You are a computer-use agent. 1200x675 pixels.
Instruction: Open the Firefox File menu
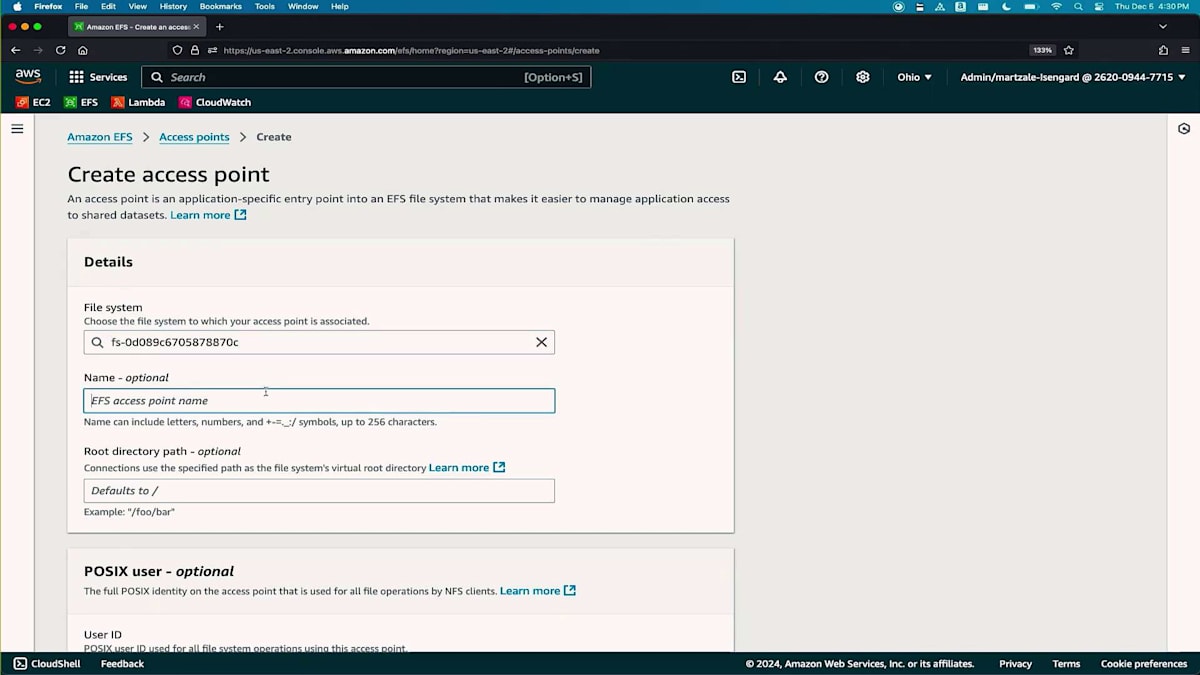click(81, 6)
